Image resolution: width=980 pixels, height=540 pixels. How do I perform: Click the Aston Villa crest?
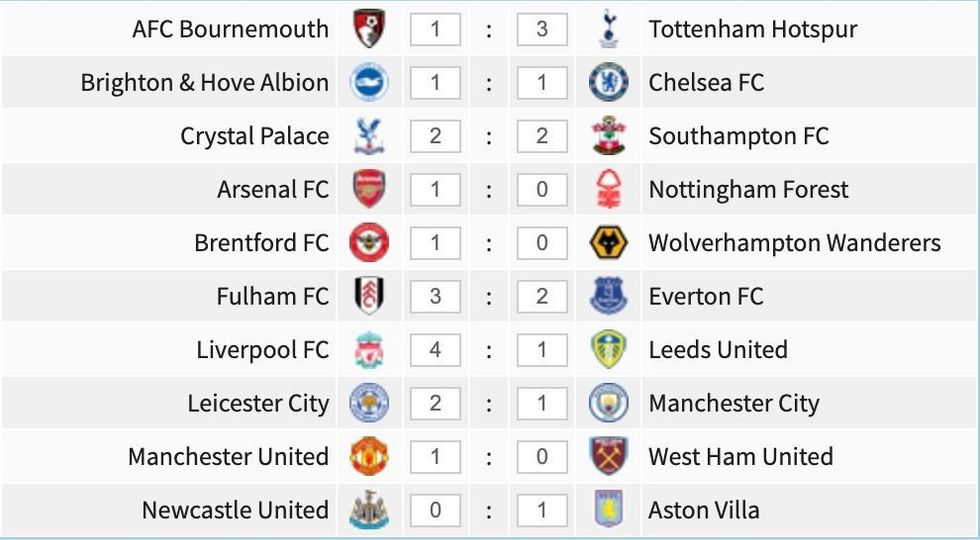608,510
